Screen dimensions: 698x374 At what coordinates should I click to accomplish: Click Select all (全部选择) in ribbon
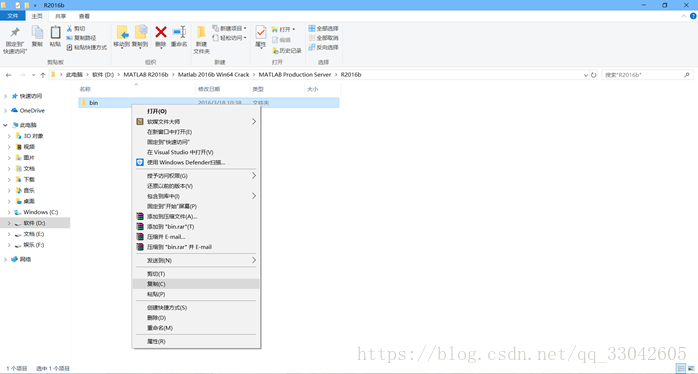pos(324,28)
